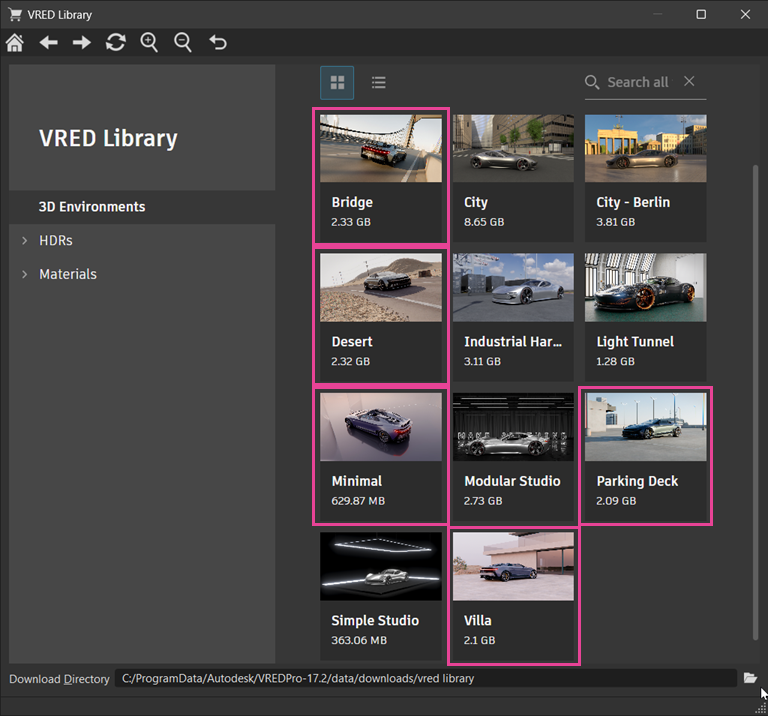Open the Bridge environment thumbnail
Image resolution: width=768 pixels, height=716 pixels.
(x=381, y=148)
